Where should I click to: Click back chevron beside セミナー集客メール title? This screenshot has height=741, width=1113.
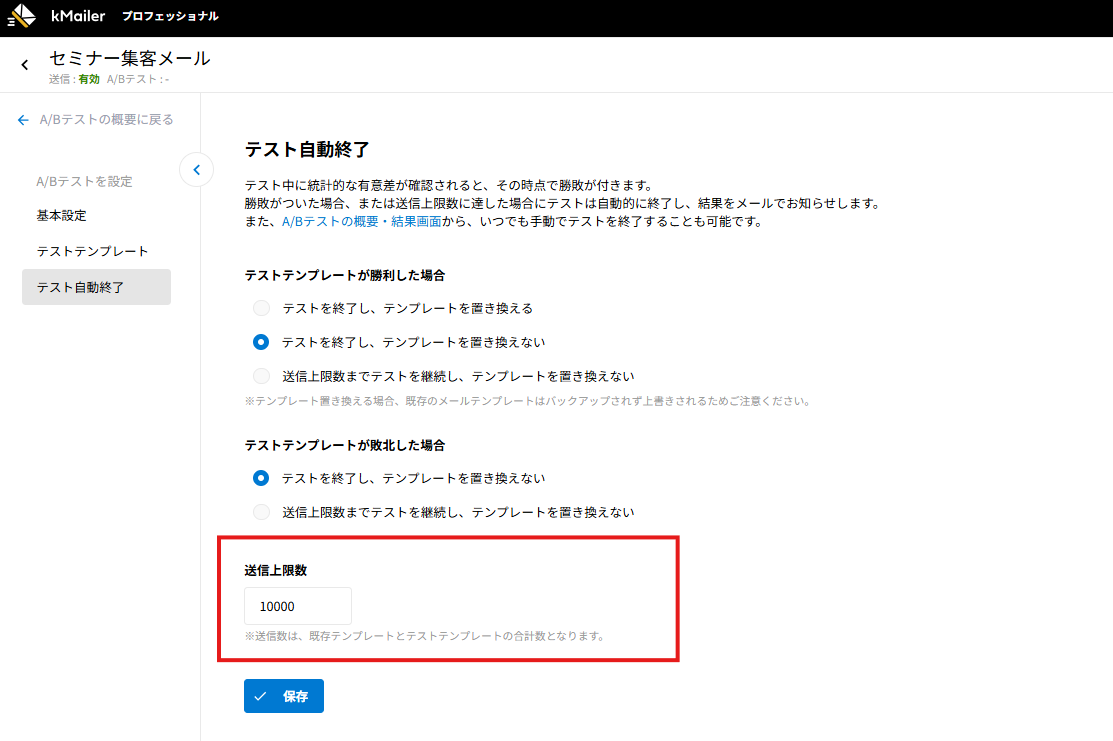coord(25,66)
